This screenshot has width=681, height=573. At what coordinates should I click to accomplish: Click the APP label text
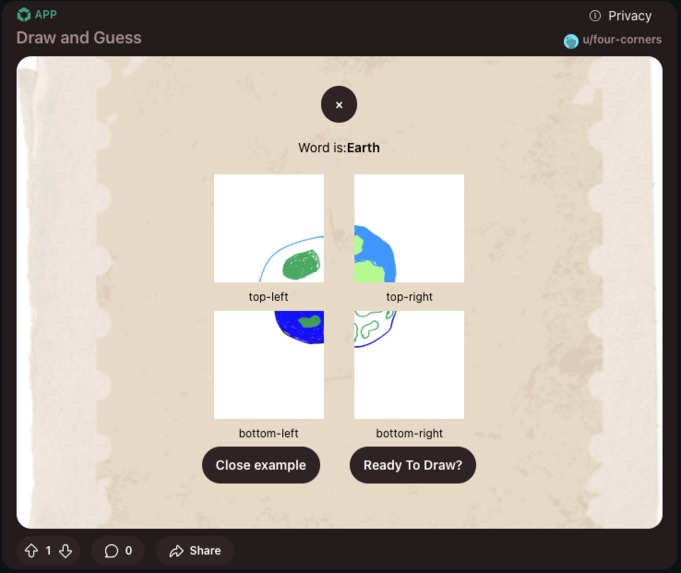click(x=46, y=14)
